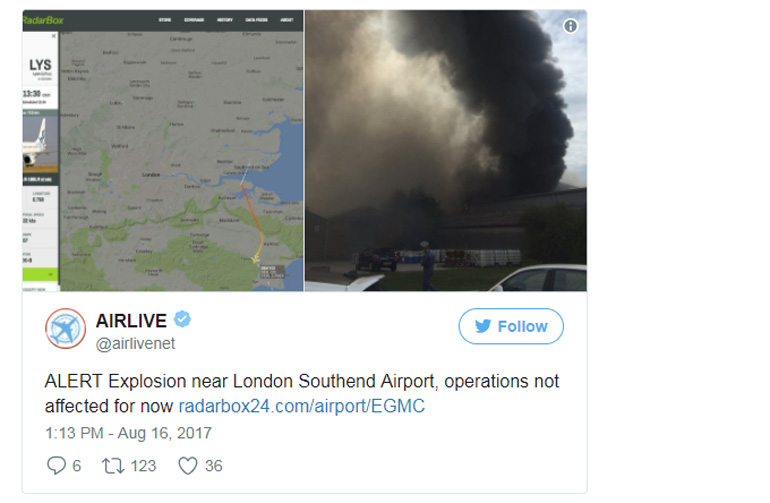Open the radarbox24.com/airport/EGMC link
770x503 pixels.
point(302,406)
